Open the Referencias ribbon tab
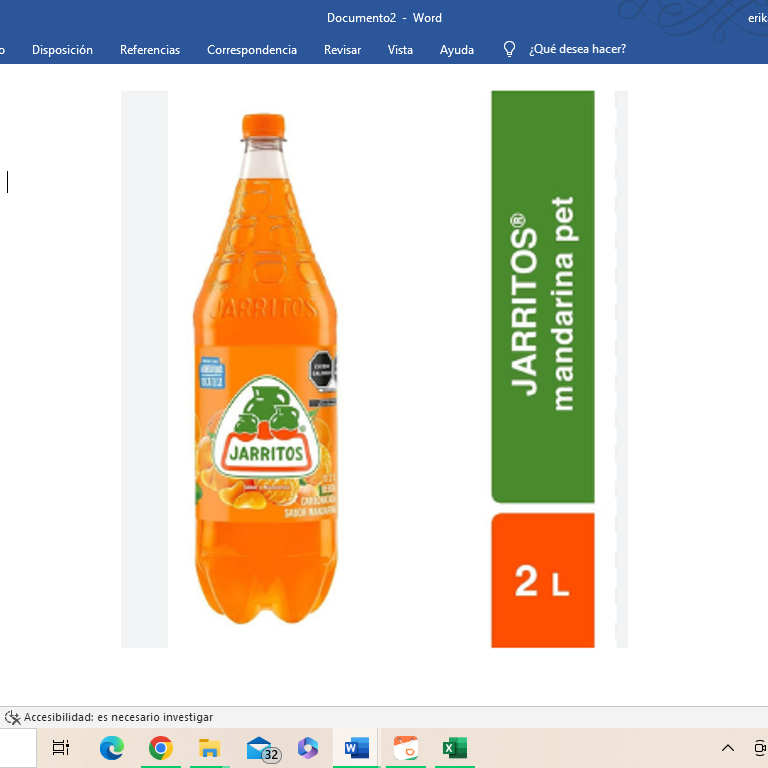The image size is (768, 768). tap(150, 49)
